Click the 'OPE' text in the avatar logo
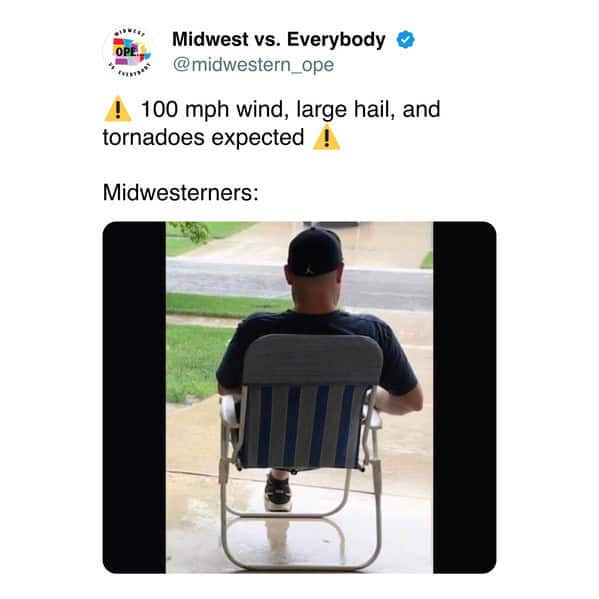The image size is (599, 599). coord(125,52)
